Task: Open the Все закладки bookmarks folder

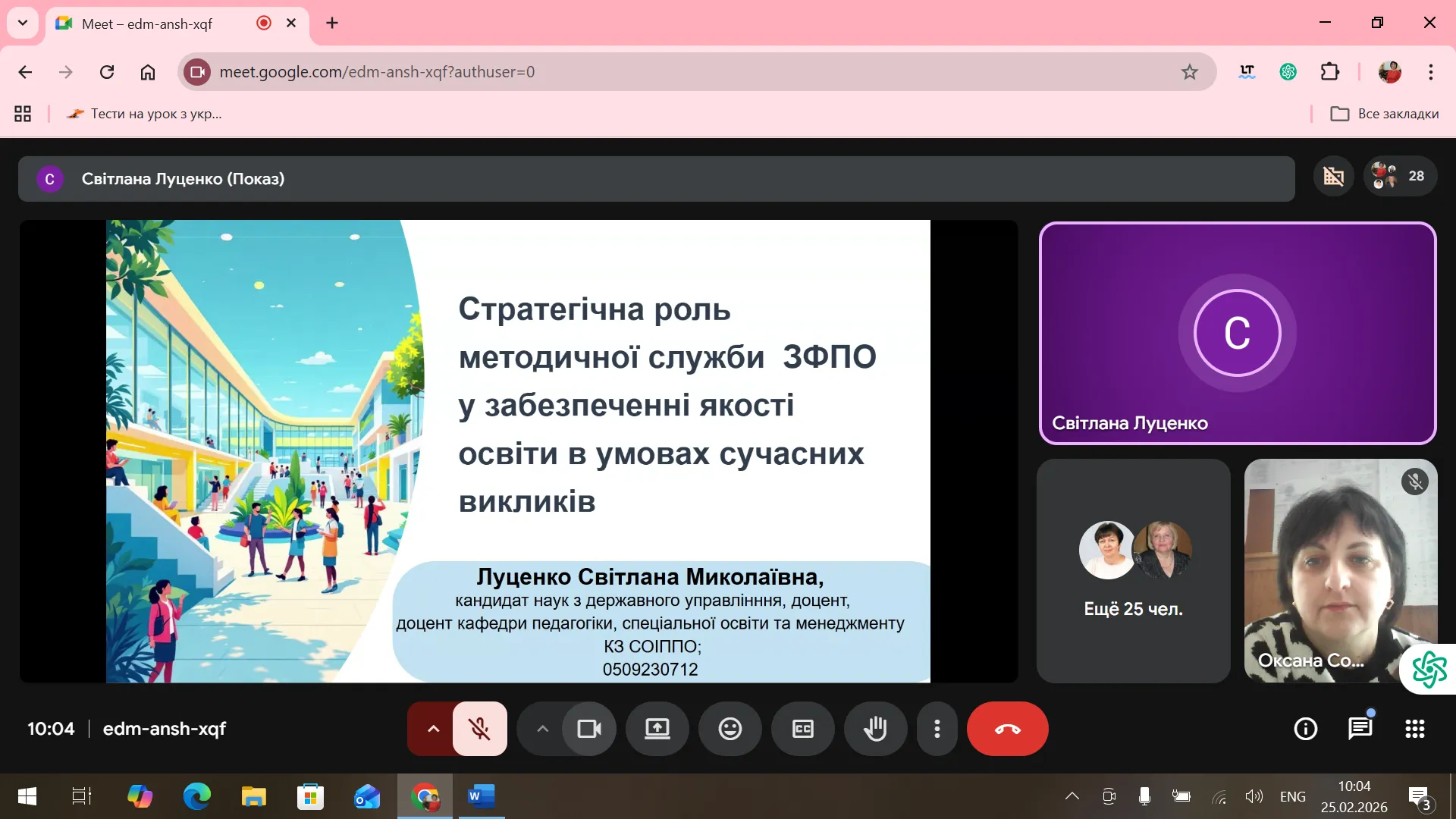Action: click(1385, 114)
